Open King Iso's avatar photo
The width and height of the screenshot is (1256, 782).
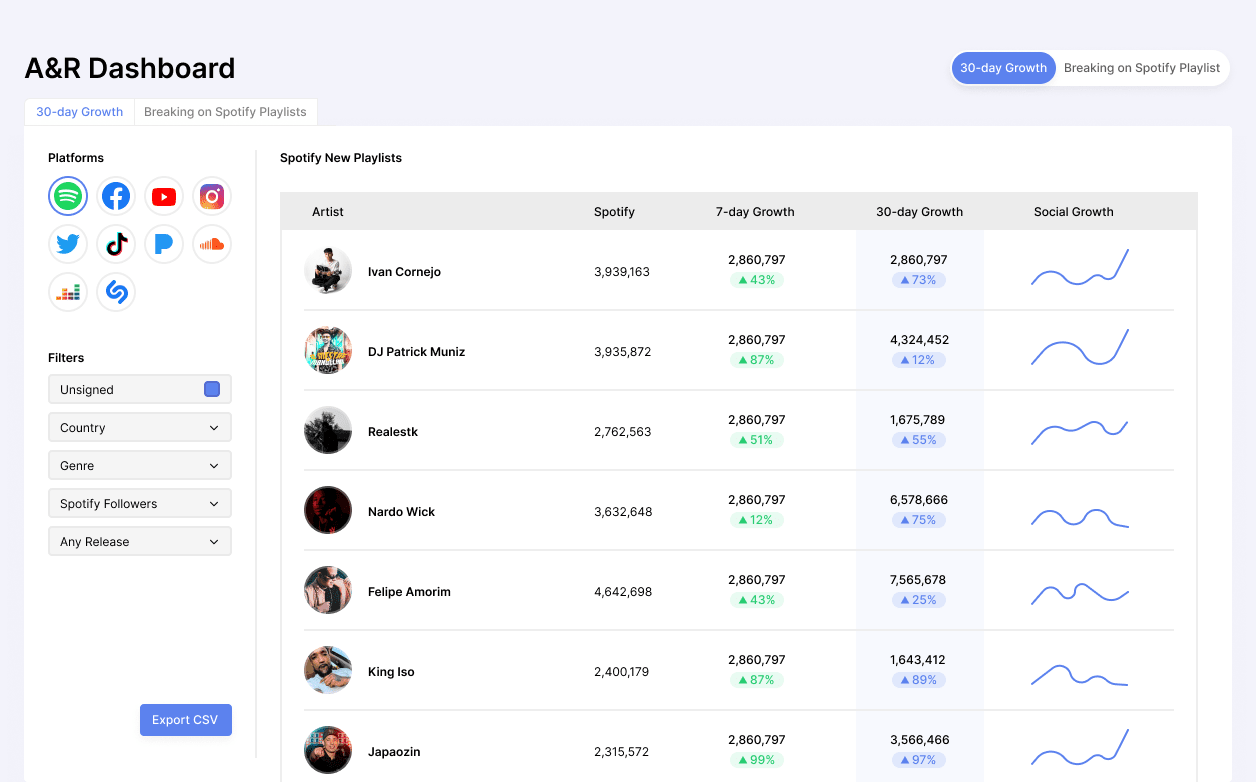click(x=328, y=670)
